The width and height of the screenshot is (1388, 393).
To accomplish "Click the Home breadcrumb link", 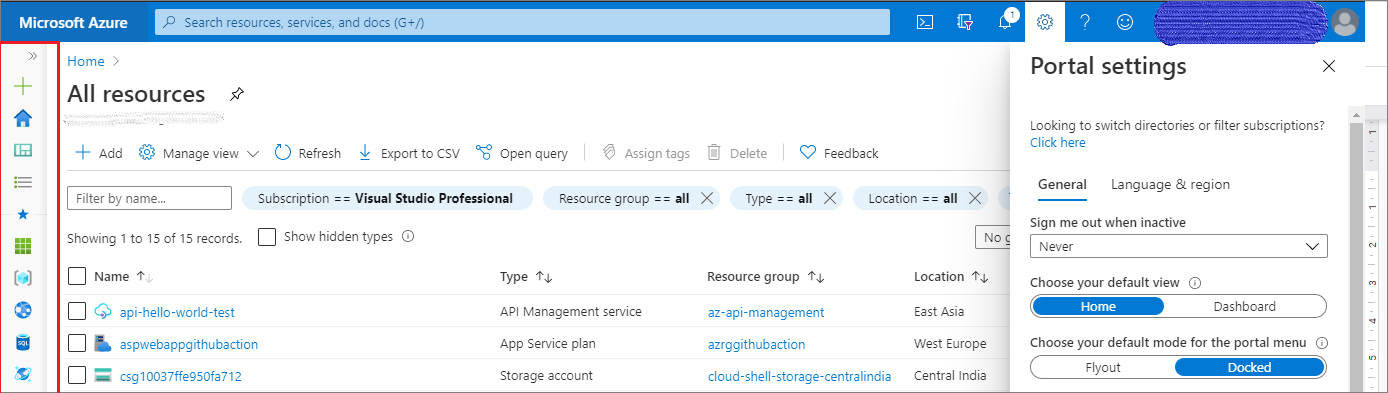I will 86,61.
